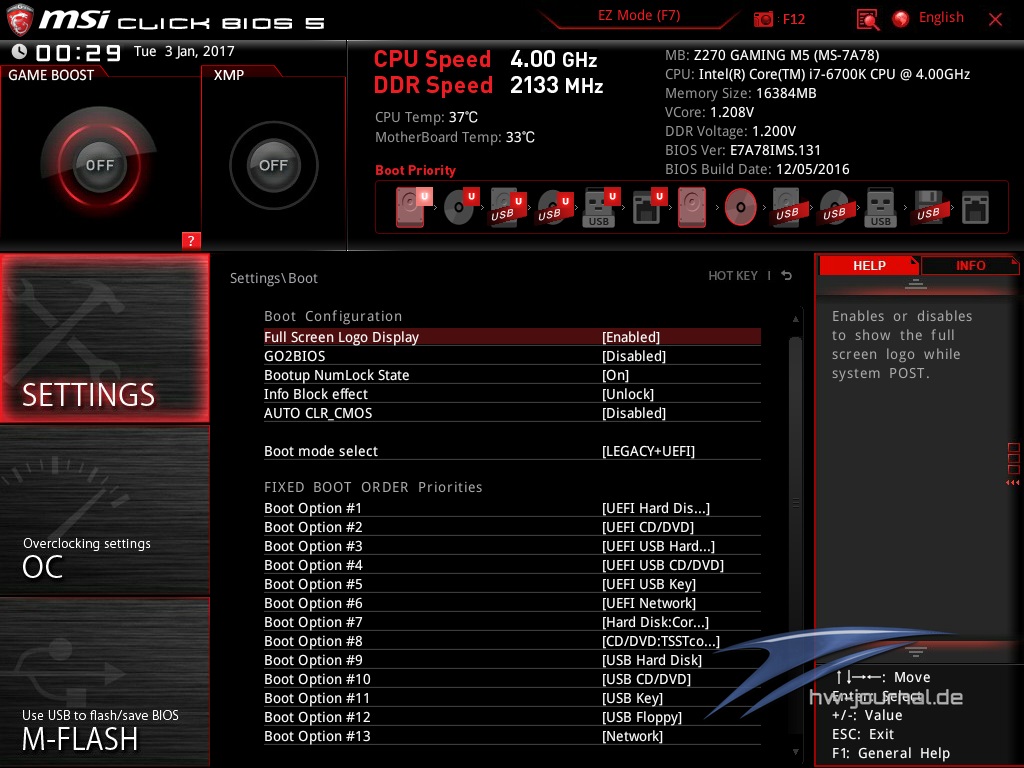Click the MSI dragon shield logo
The height and width of the screenshot is (768, 1024).
click(20, 20)
